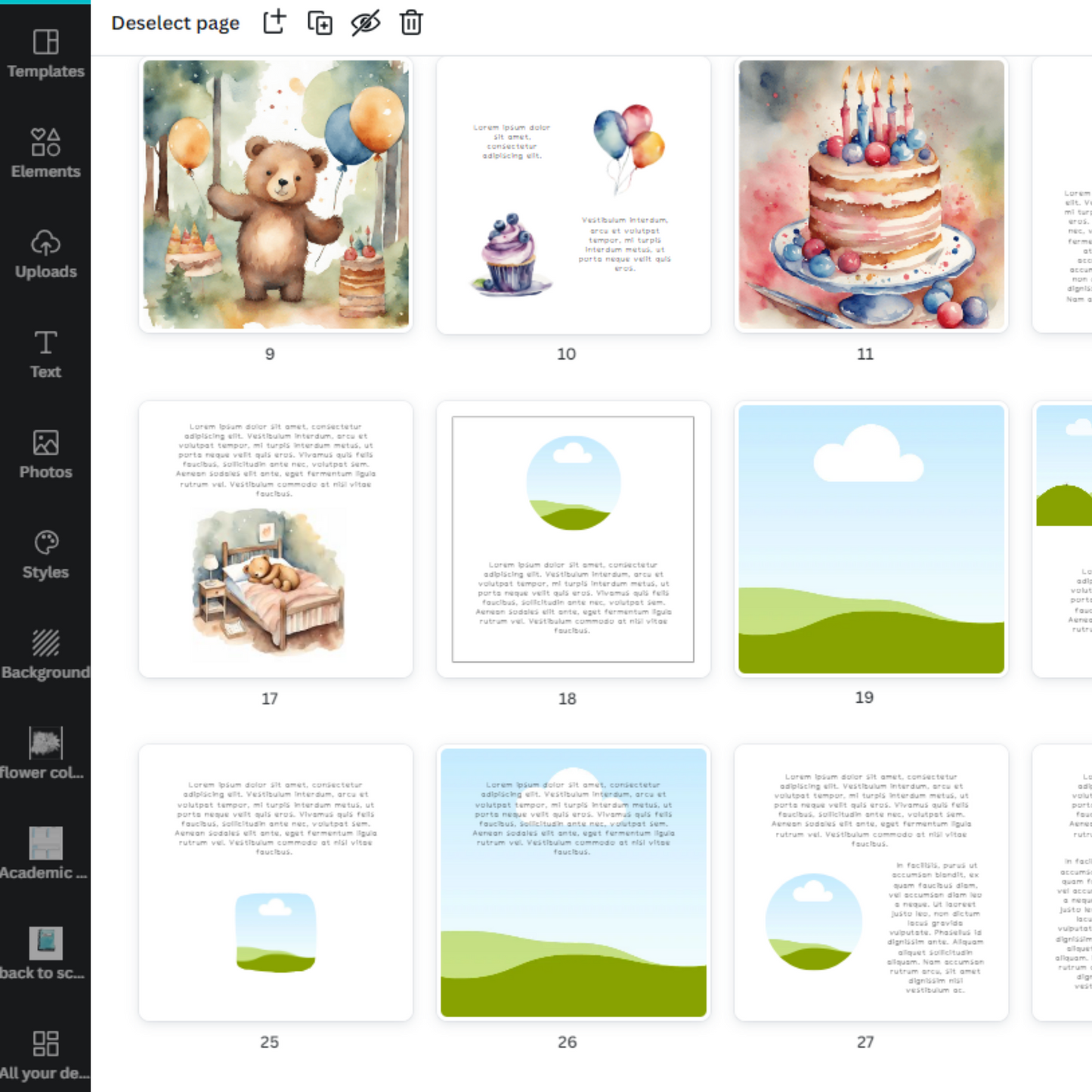Image resolution: width=1092 pixels, height=1092 pixels.
Task: Open the Styles palette panel
Action: tap(45, 555)
